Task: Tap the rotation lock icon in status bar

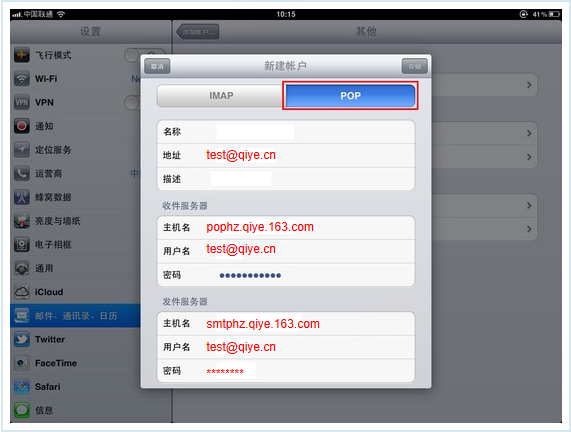Action: (x=524, y=14)
